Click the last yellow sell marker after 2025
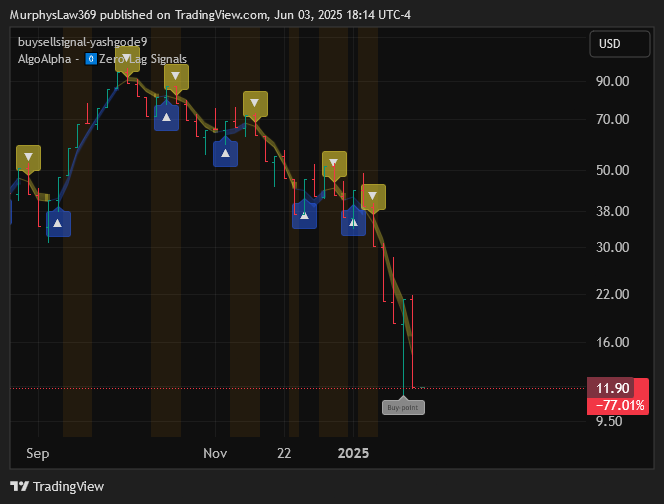This screenshot has width=664, height=504. (x=373, y=197)
